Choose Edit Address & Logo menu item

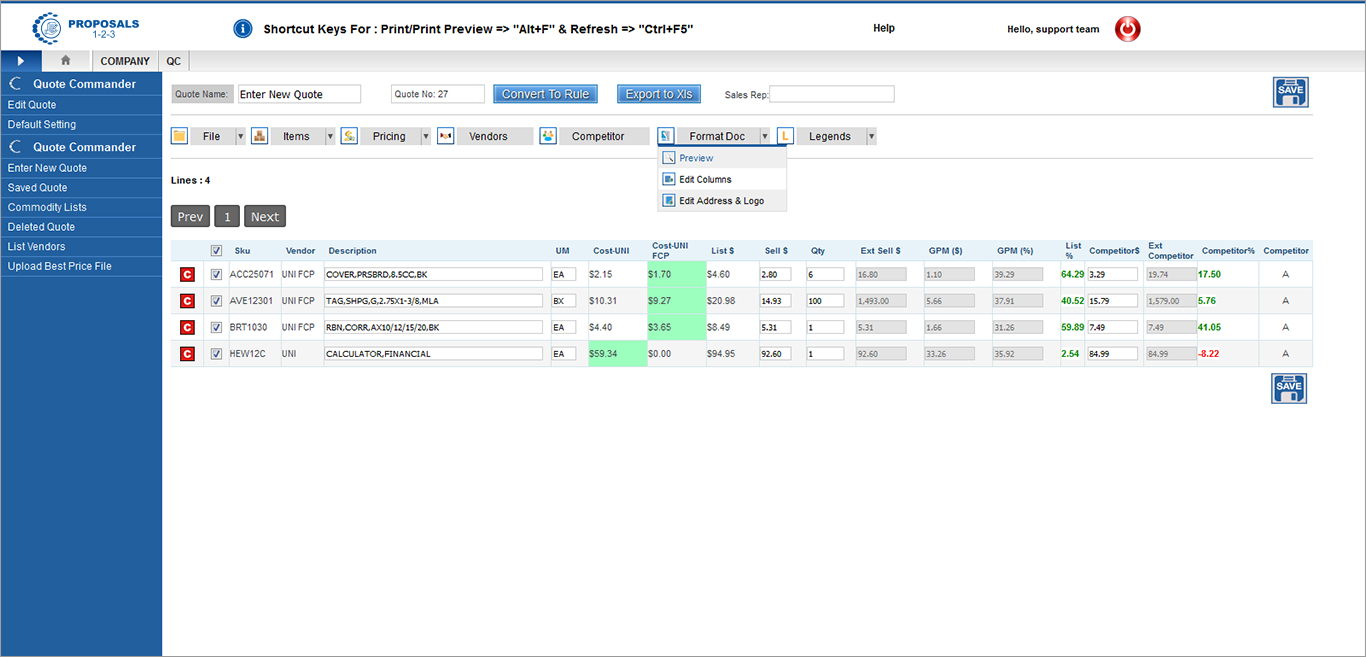point(721,201)
